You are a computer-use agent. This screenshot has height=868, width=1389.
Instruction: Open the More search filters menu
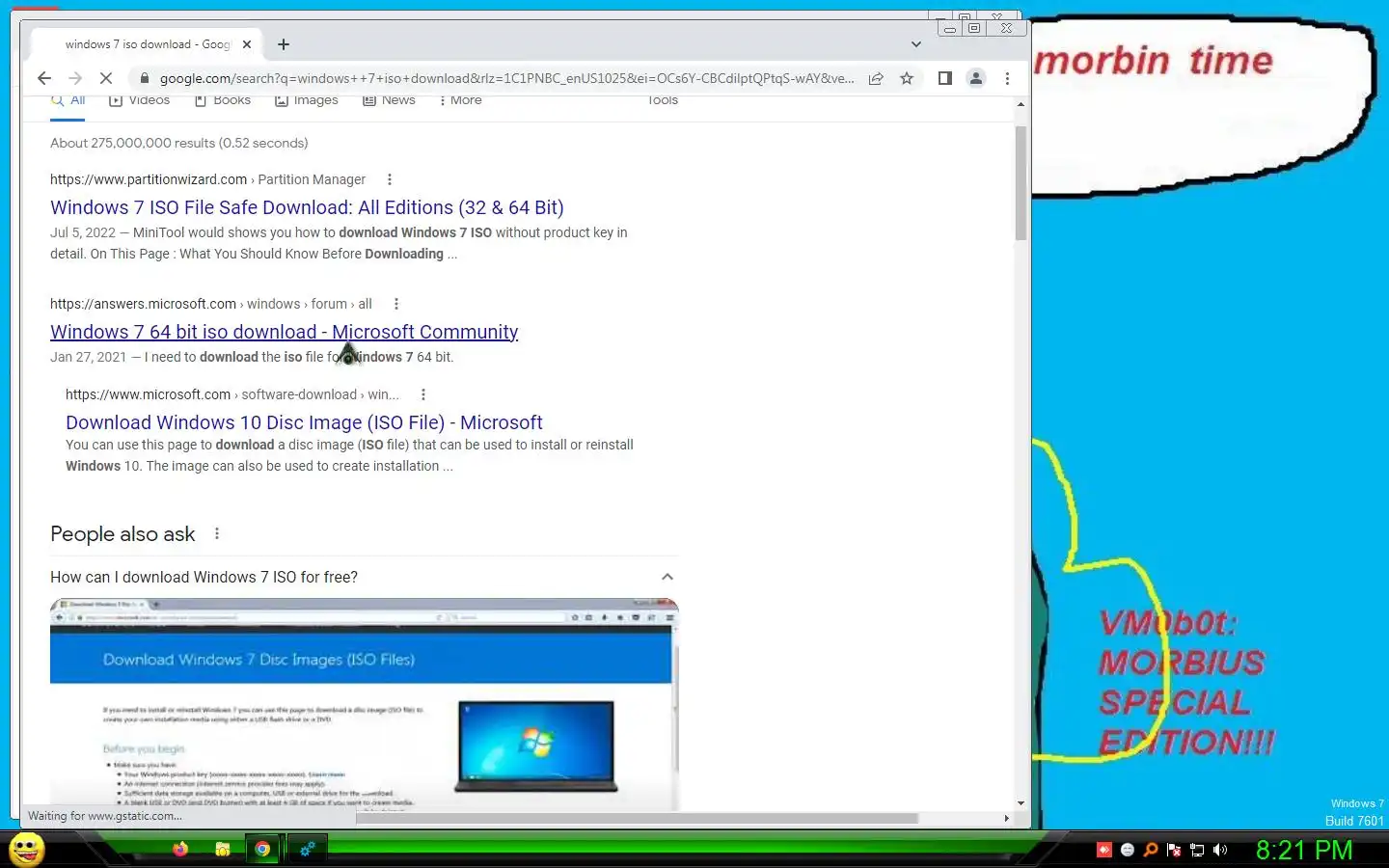pos(460,100)
